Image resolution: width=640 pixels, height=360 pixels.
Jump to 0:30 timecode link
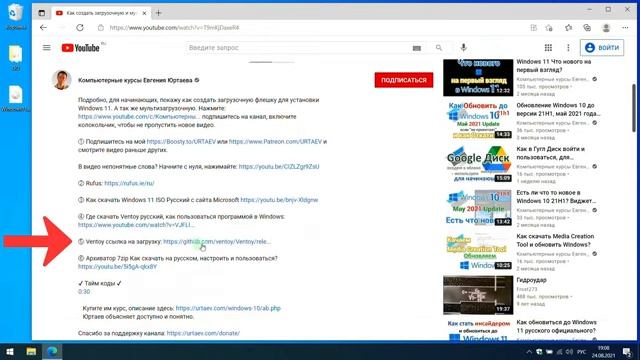84,291
